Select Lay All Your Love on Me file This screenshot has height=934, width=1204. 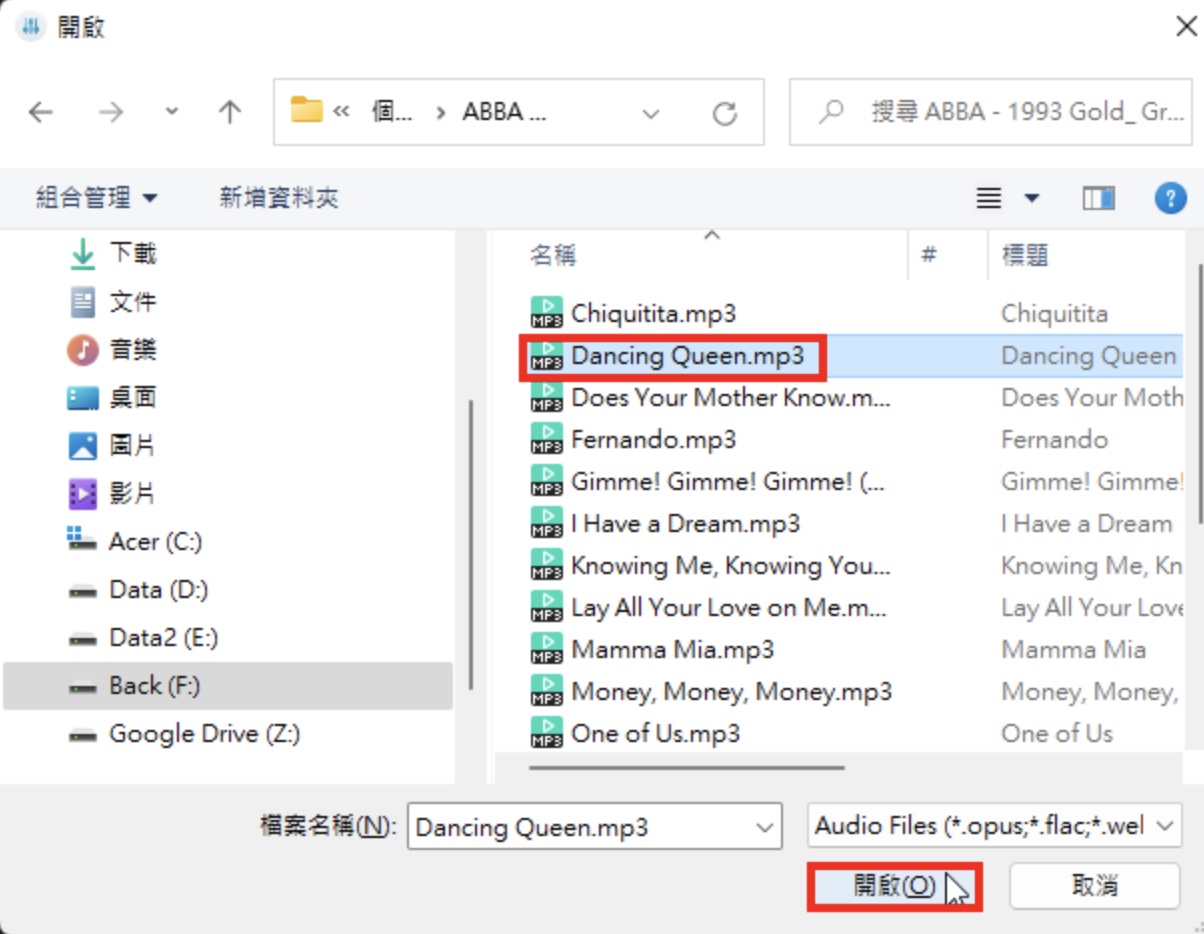tap(730, 608)
